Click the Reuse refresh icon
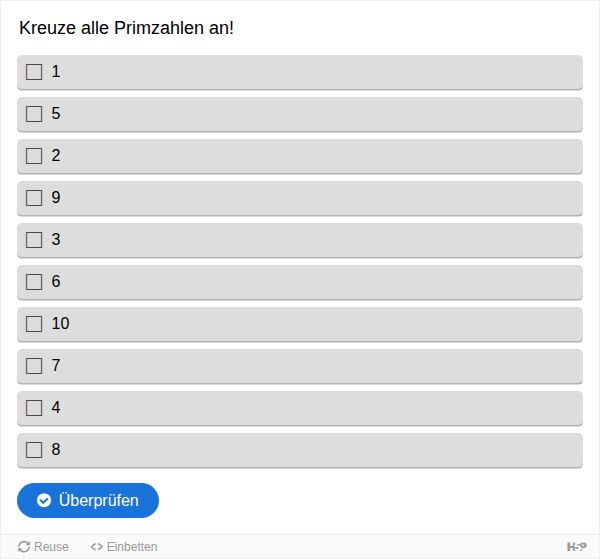Image resolution: width=600 pixels, height=559 pixels. [24, 547]
